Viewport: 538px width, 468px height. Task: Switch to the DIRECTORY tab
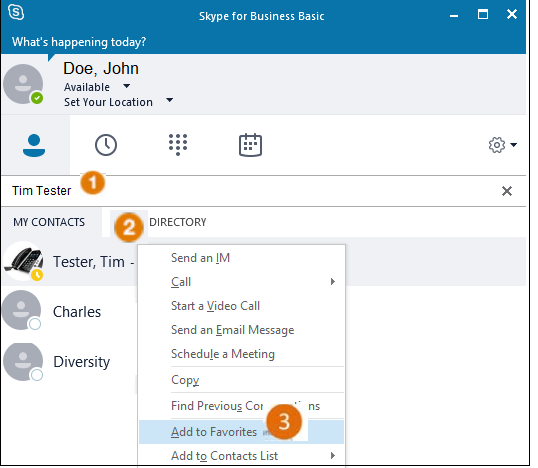point(178,222)
